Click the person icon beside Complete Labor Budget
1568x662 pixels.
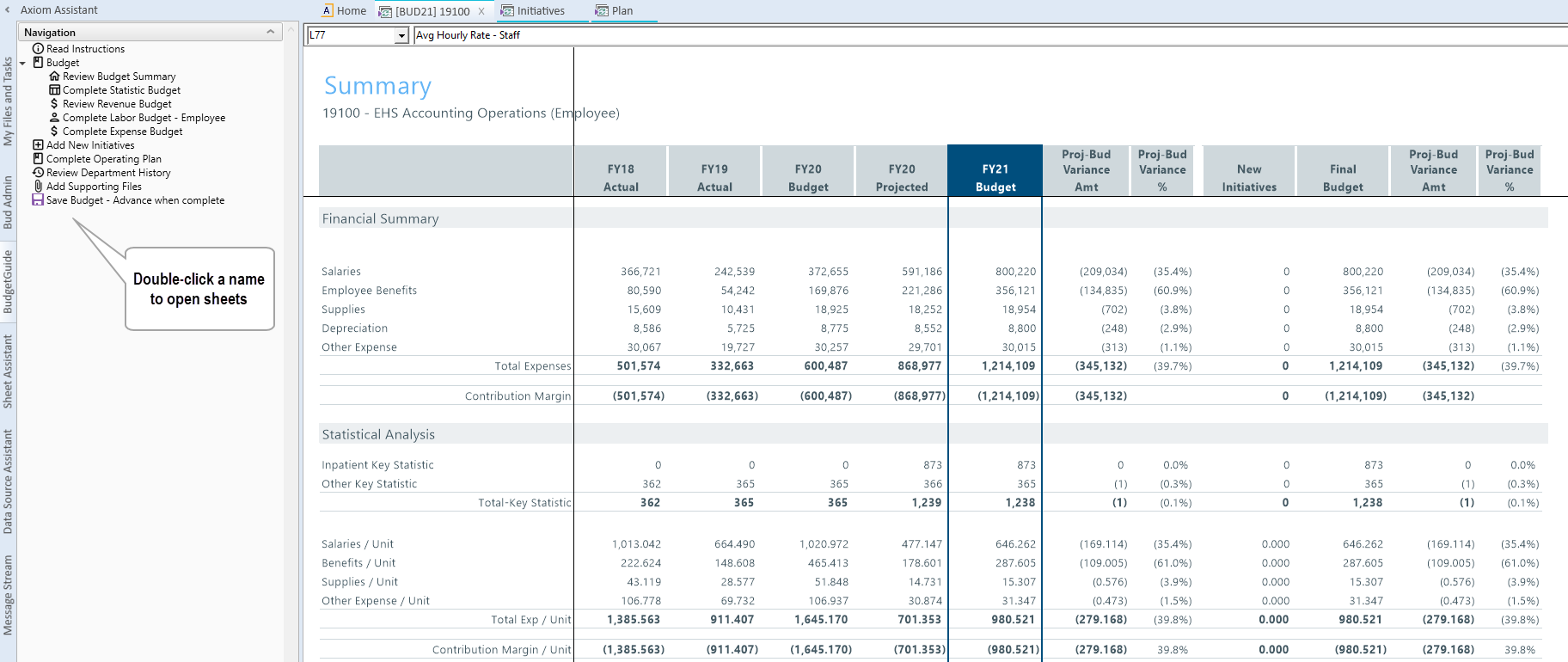54,118
